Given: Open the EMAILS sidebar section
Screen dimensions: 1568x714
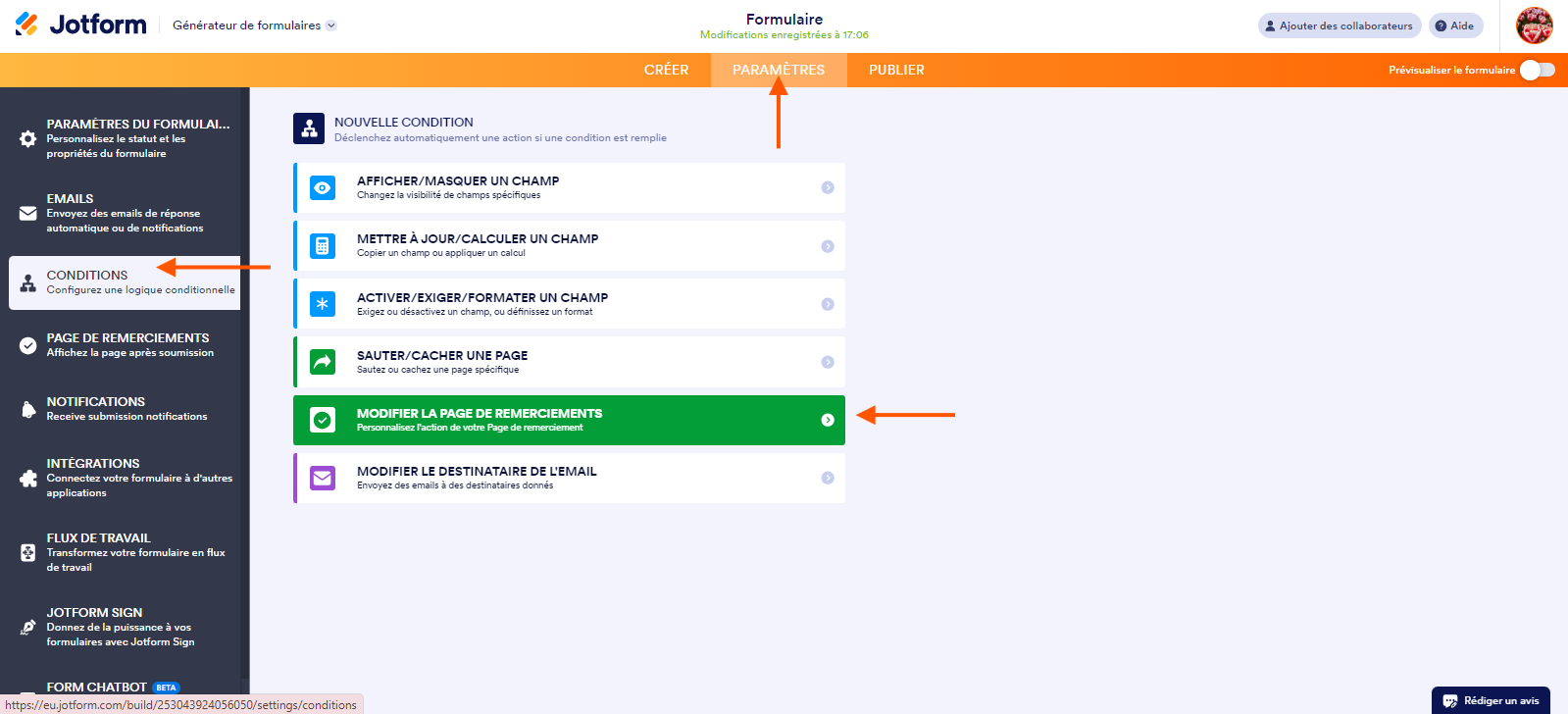Looking at the screenshot, I should pos(125,213).
